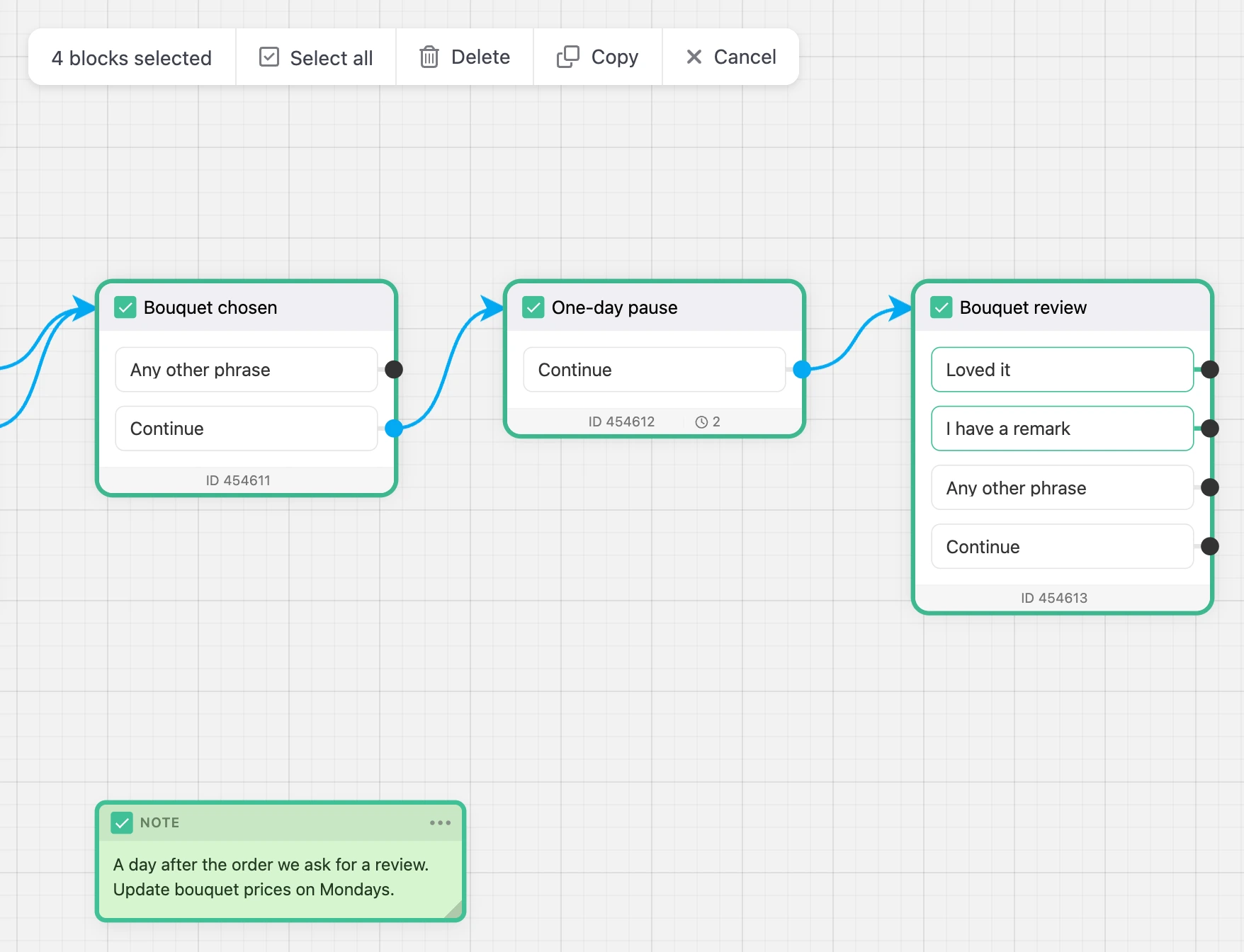Select the I have a remark option

[x=1062, y=429]
